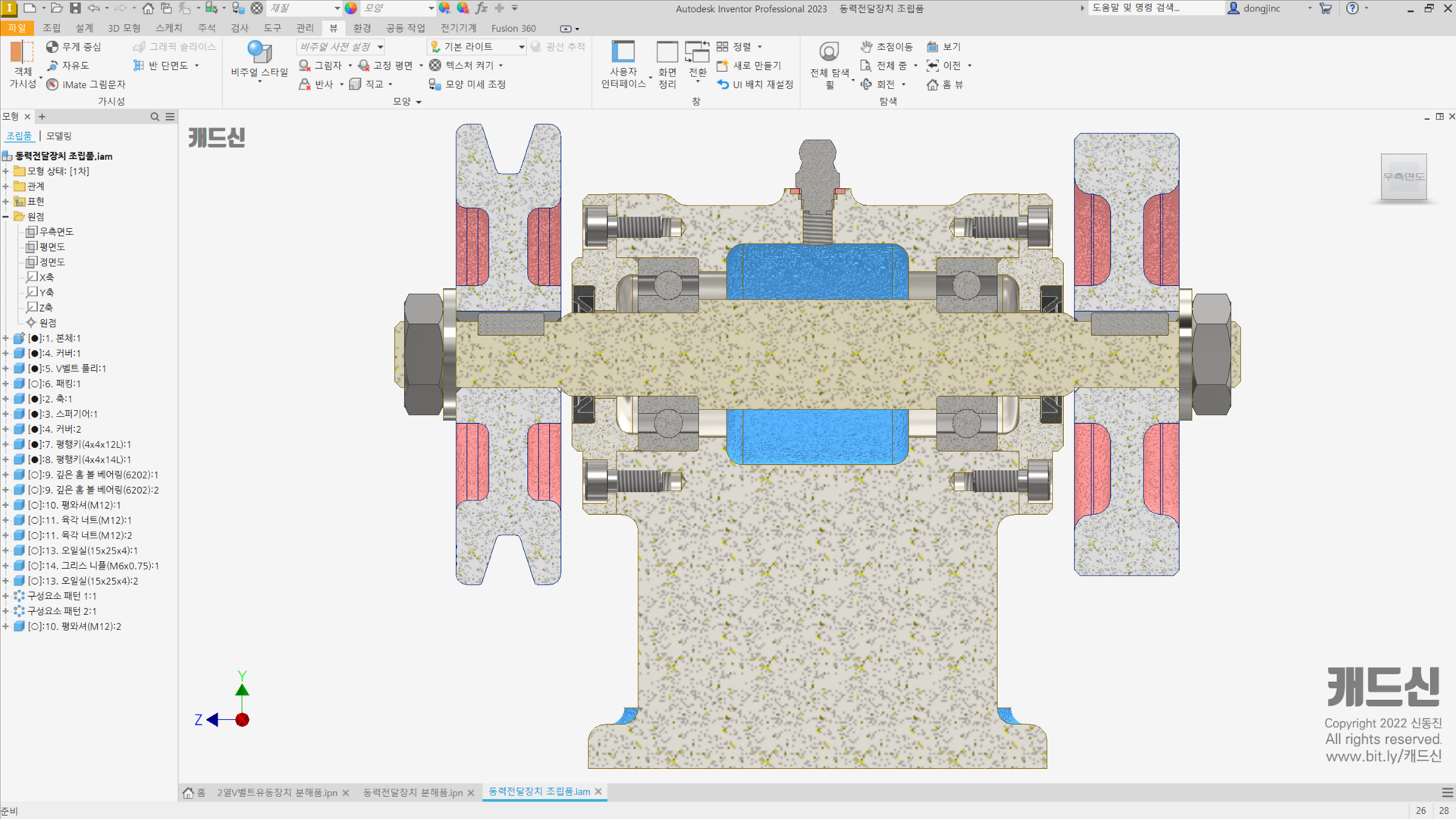Screen dimensions: 1456x819
Task: Click the 조립품 browser view link
Action: click(x=19, y=136)
